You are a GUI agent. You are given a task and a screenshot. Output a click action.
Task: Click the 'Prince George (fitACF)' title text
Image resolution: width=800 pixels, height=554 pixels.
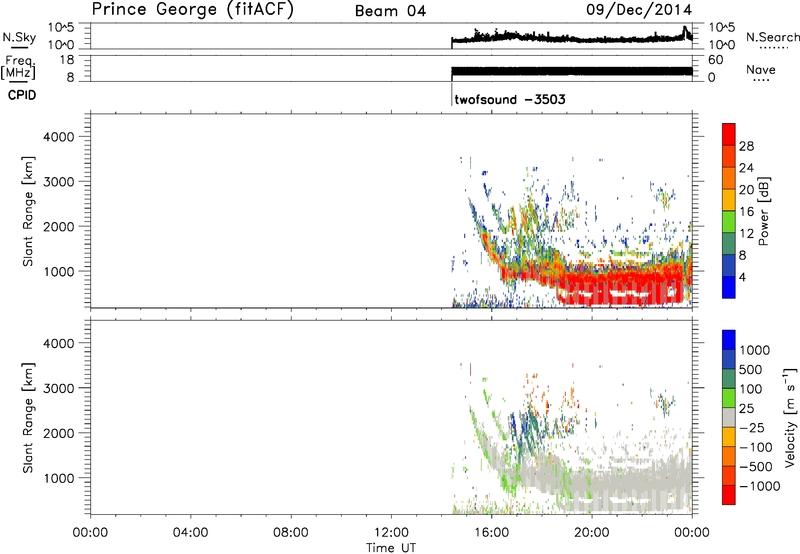[192, 10]
